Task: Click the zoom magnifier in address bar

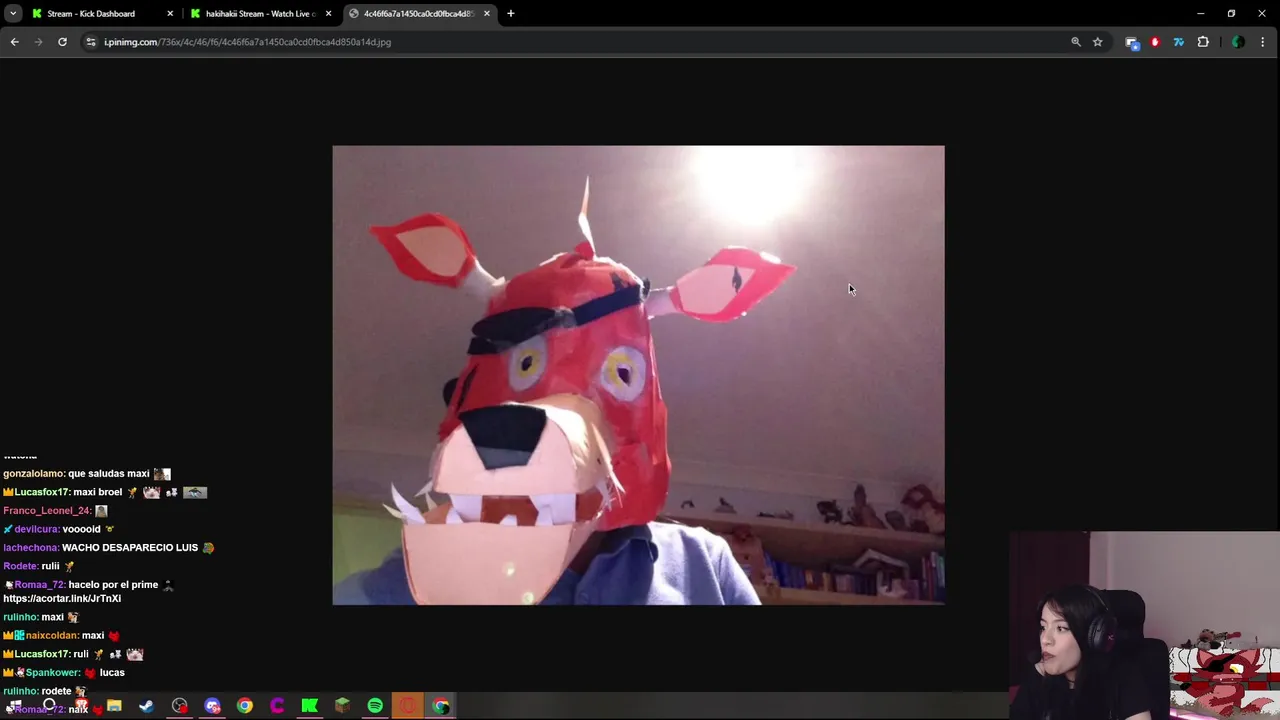Action: pos(1076,42)
